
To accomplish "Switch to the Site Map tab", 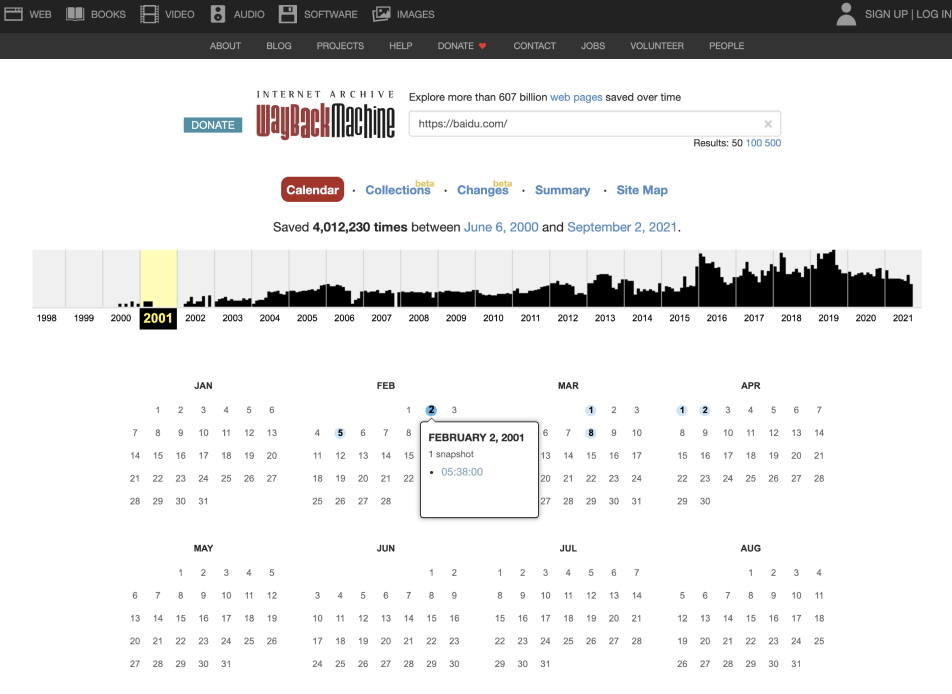I will click(x=642, y=190).
